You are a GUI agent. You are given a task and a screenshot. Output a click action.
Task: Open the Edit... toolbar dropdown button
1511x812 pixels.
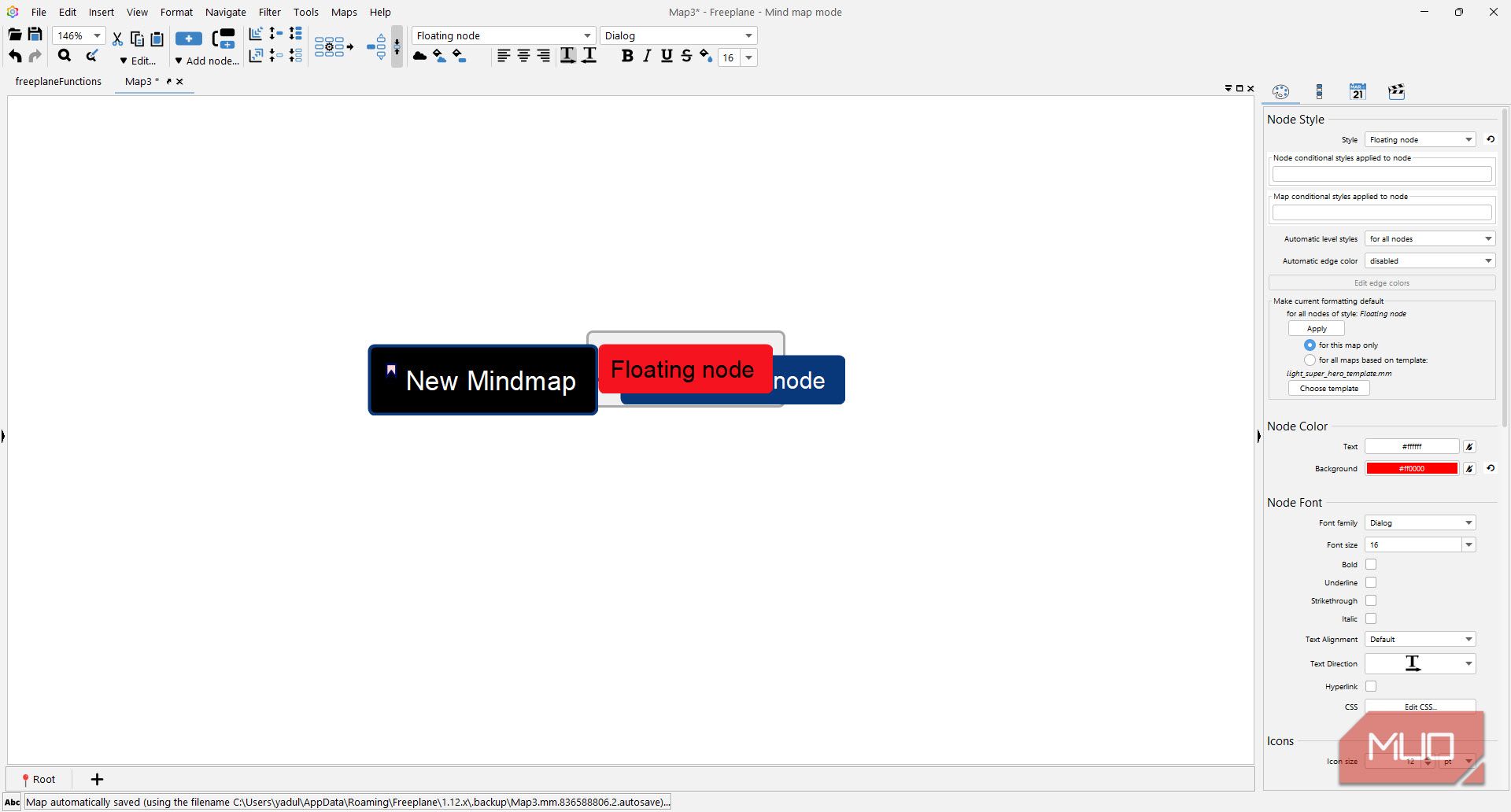point(139,61)
